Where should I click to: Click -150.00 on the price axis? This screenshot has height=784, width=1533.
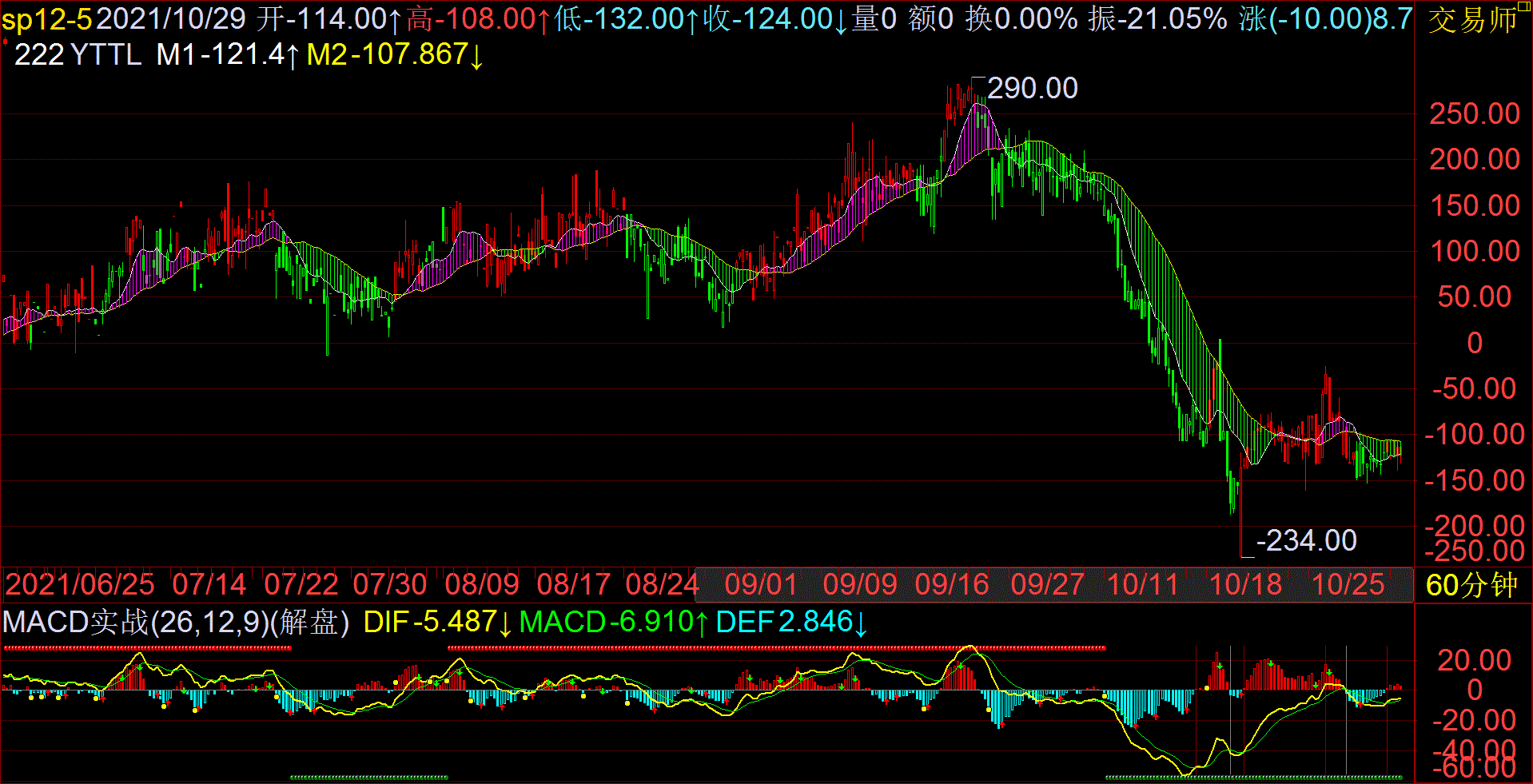(1474, 480)
